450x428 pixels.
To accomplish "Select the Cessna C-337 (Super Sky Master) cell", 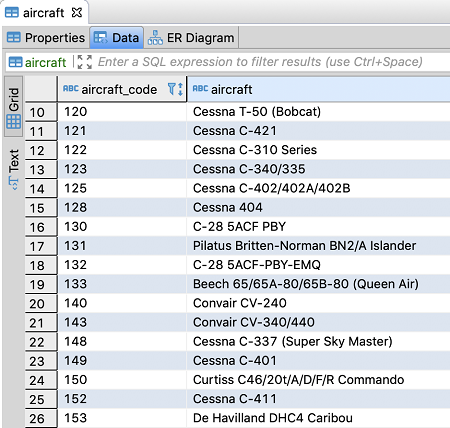I will [318, 342].
